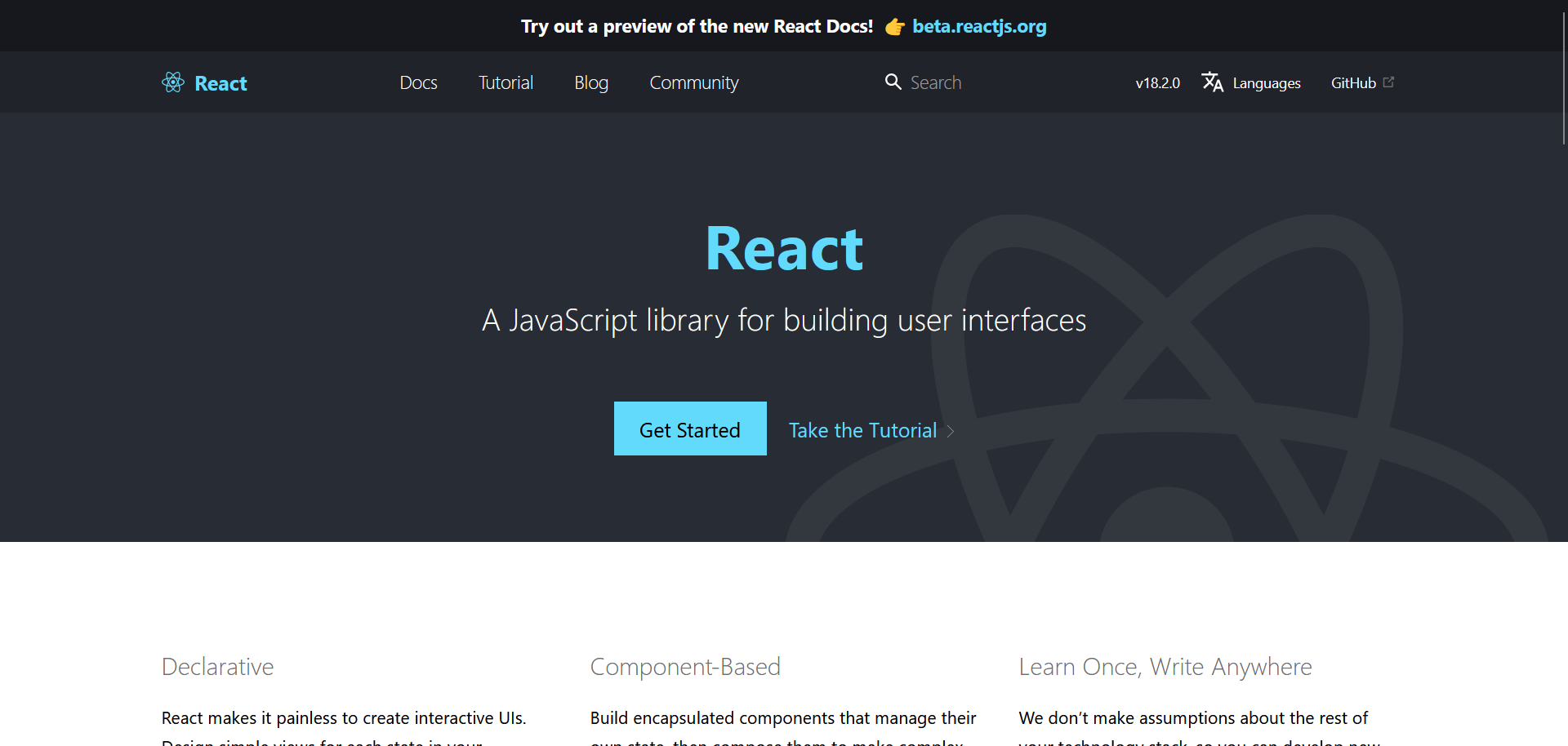Visit the GitHub link
Screen dimensions: 1568x746
(1353, 82)
